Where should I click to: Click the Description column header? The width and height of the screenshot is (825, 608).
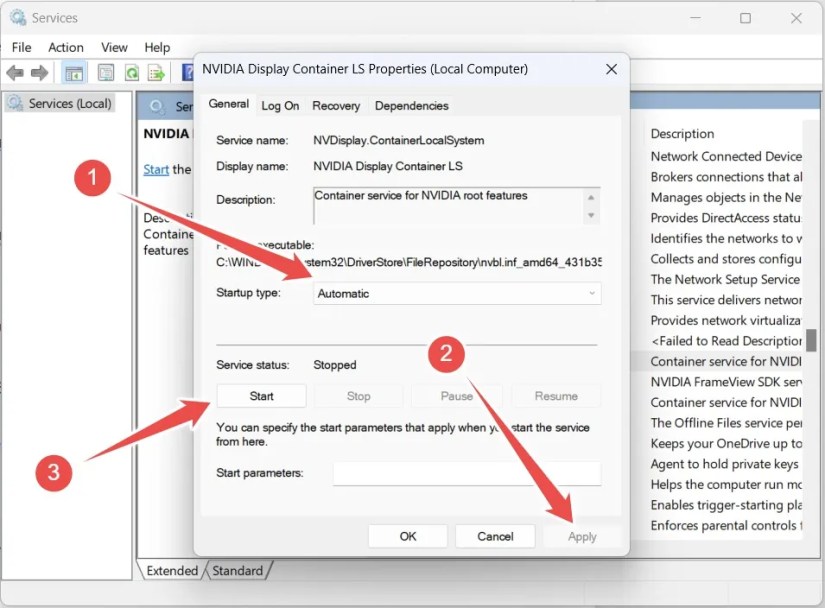pyautogui.click(x=682, y=134)
